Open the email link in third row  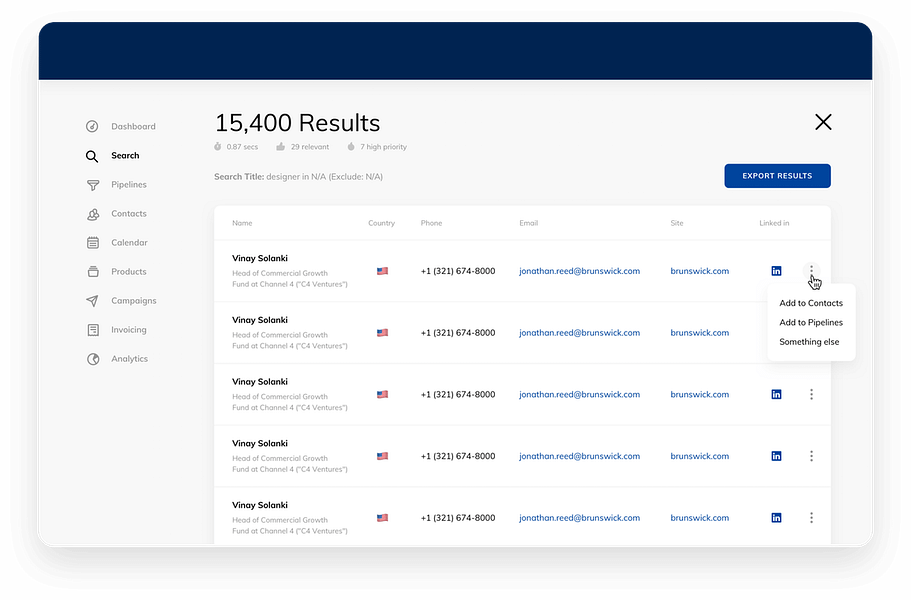click(579, 394)
